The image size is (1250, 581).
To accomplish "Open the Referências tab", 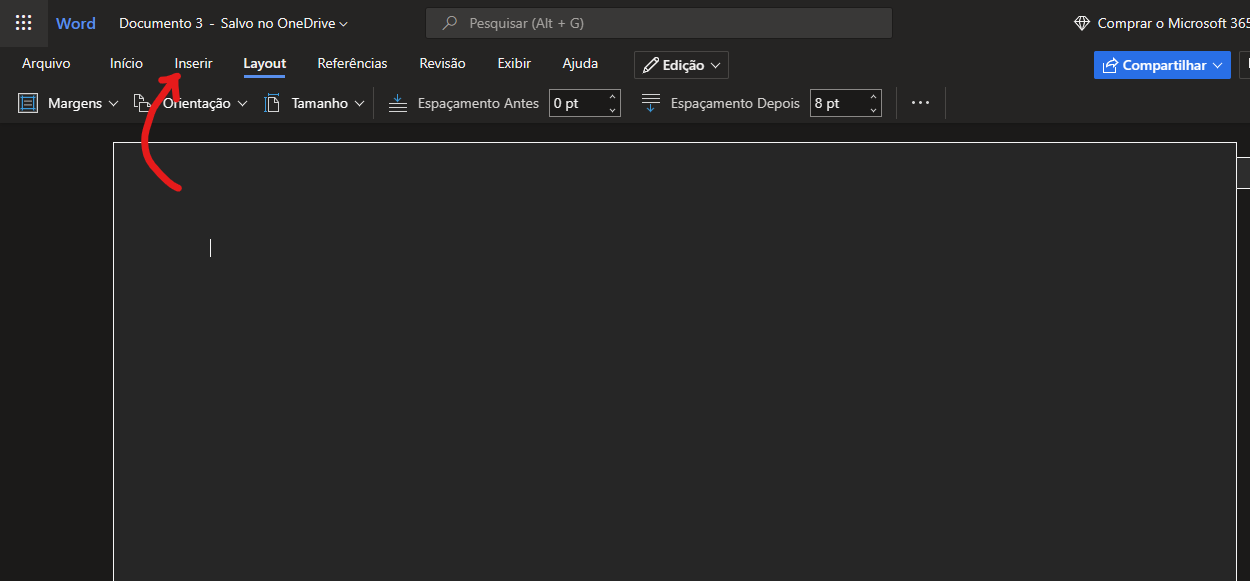I will click(x=352, y=63).
